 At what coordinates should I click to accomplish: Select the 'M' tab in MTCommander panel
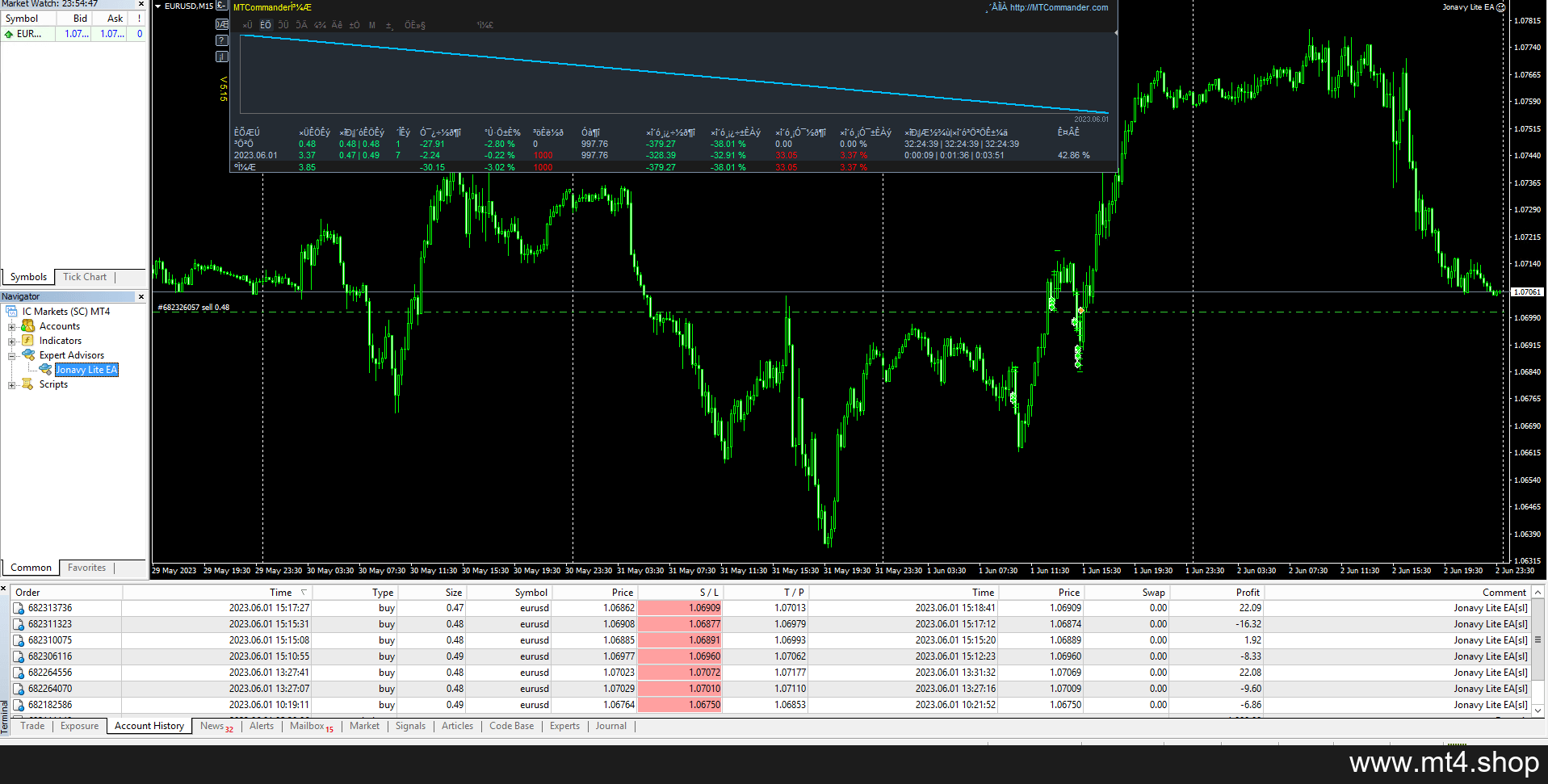[371, 25]
